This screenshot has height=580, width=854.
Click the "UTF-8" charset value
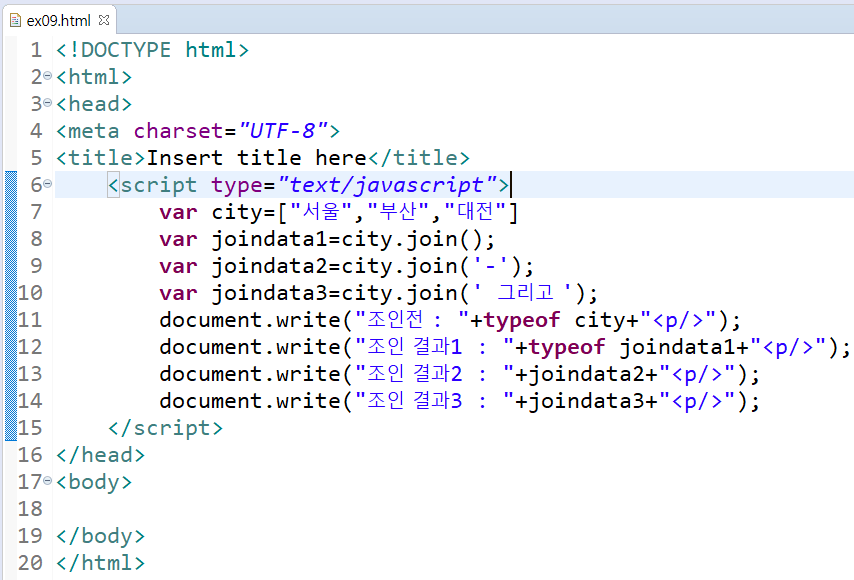(283, 131)
